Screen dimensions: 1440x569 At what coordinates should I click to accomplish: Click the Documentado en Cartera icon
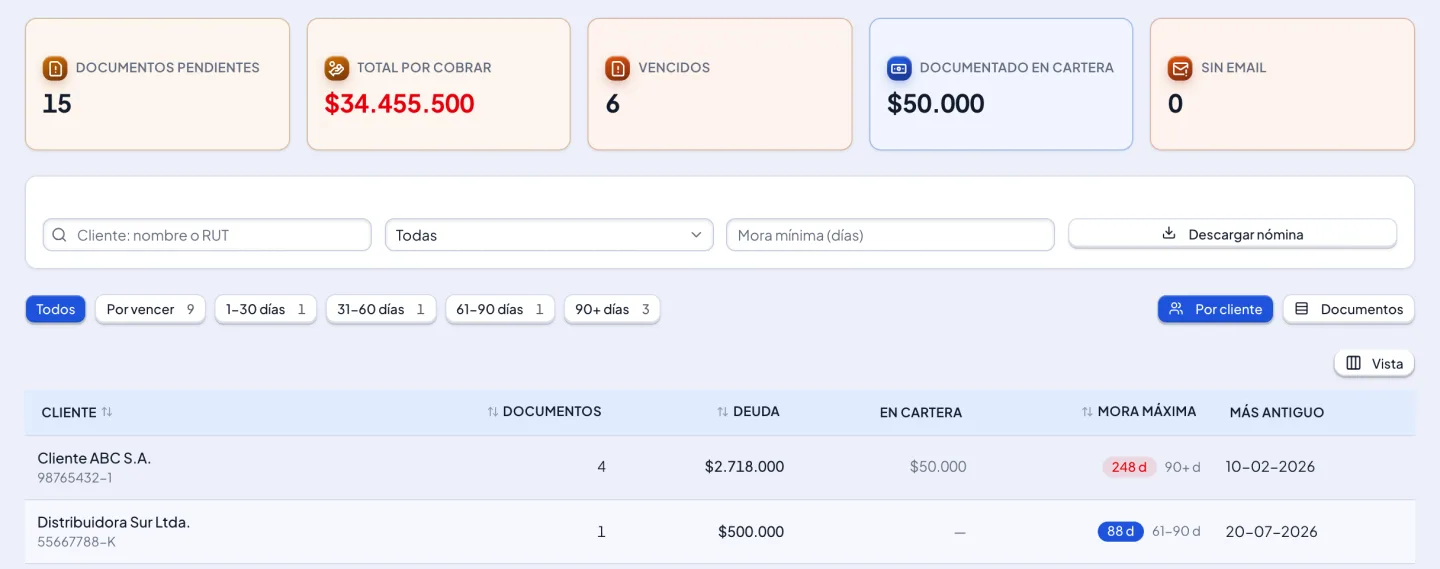click(x=899, y=68)
